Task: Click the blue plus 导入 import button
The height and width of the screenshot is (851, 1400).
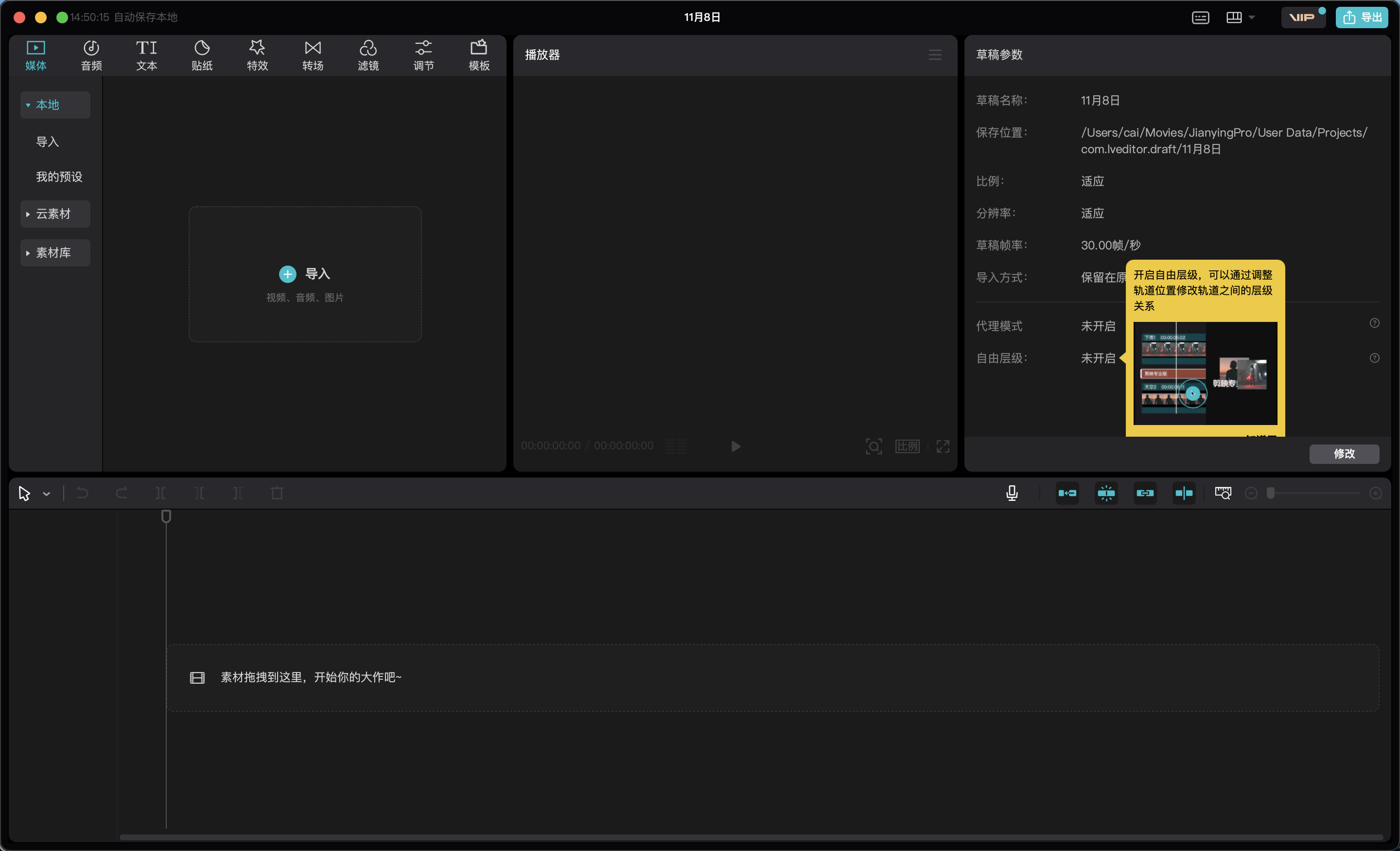Action: (x=304, y=274)
